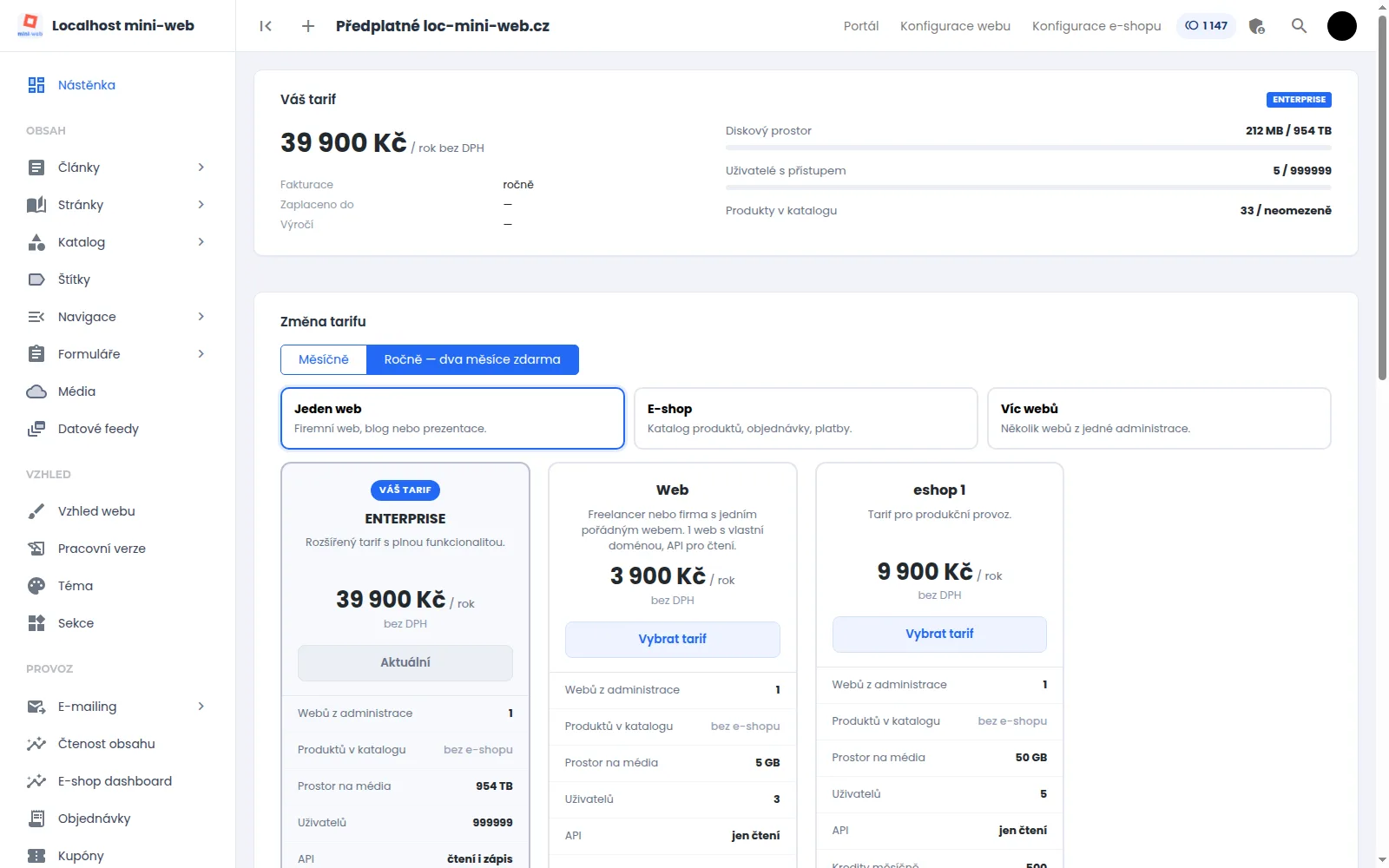Open search with the magnifier icon
The width and height of the screenshot is (1389, 868).
click(x=1299, y=26)
